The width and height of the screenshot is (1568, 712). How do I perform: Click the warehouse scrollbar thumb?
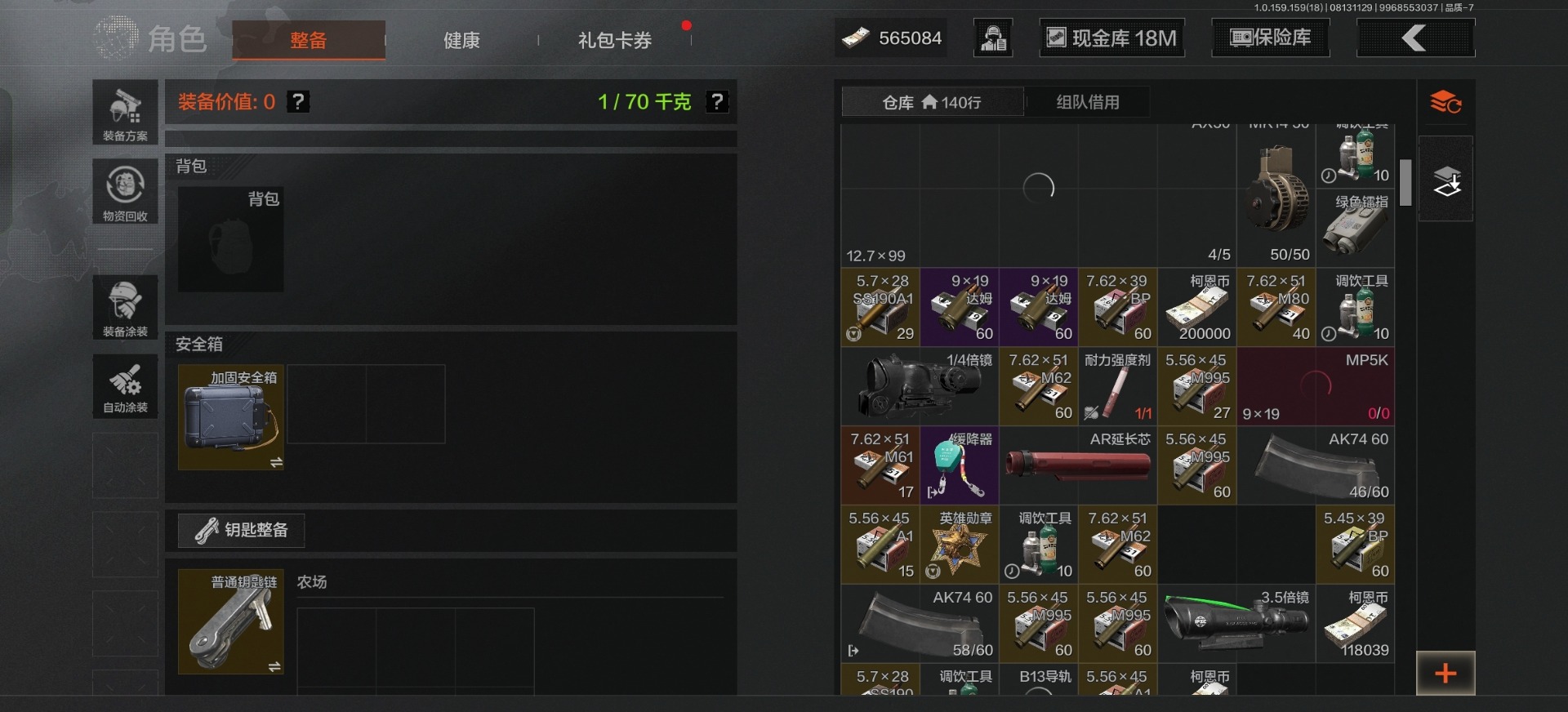(1405, 182)
